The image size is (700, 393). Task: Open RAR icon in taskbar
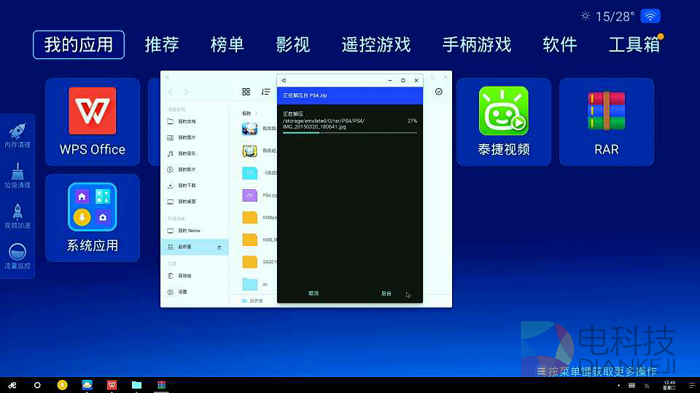pyautogui.click(x=162, y=385)
